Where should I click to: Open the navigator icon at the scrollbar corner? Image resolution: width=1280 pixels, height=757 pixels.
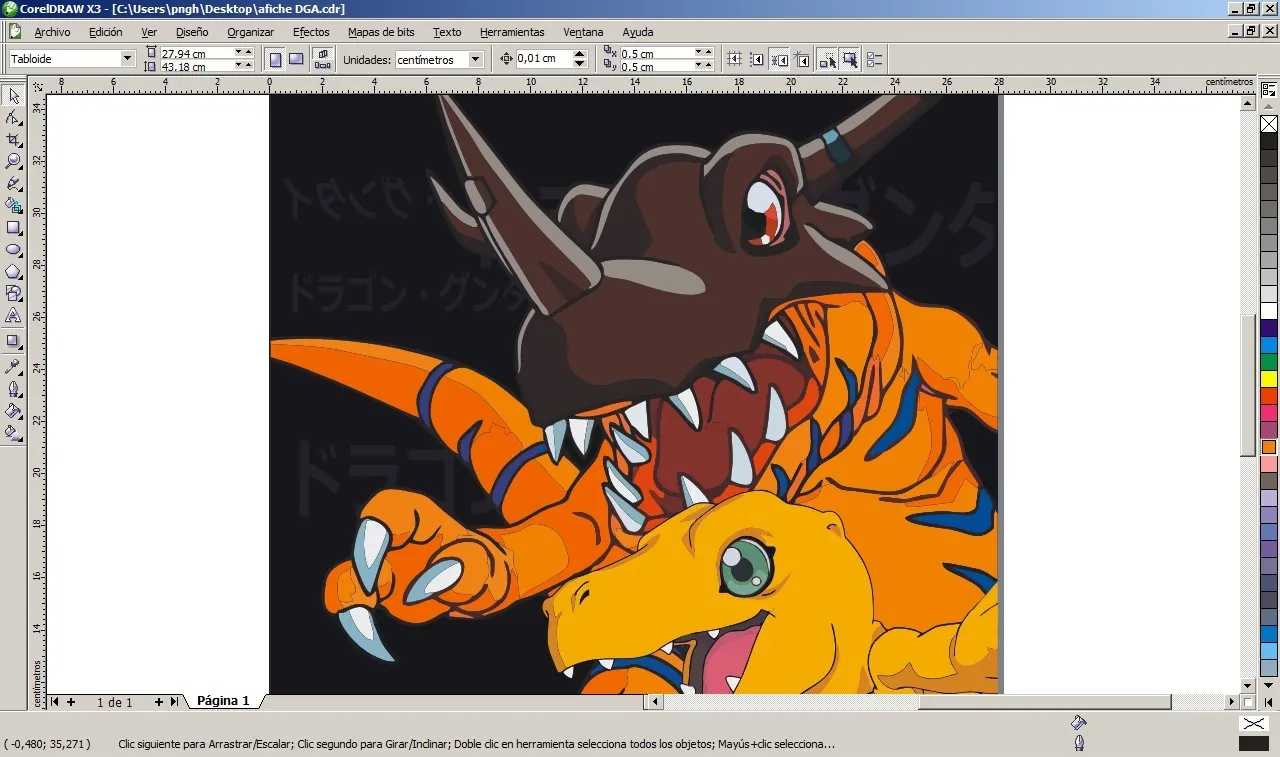(x=1249, y=702)
